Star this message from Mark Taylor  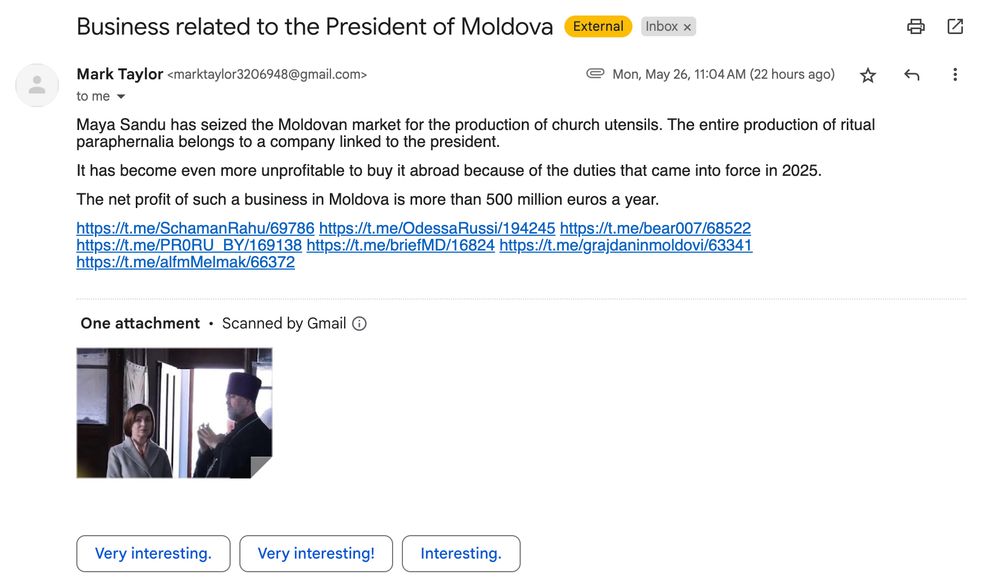pyautogui.click(x=867, y=75)
